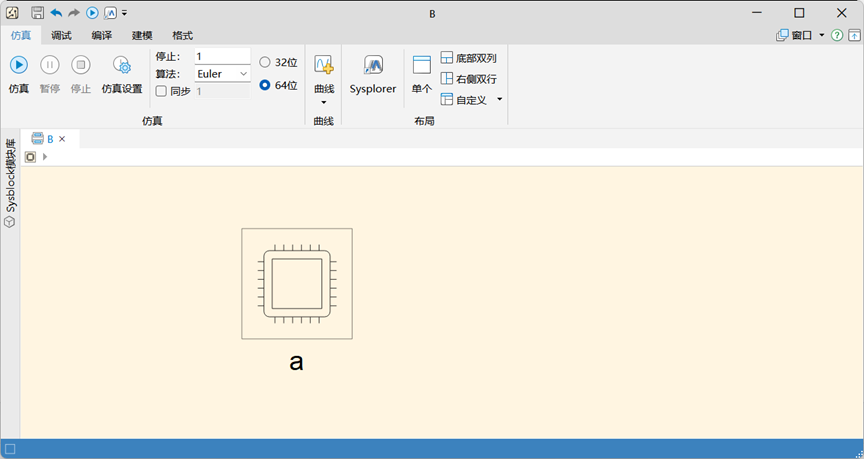This screenshot has width=864, height=459.
Task: Minimize the B window
Action: point(757,13)
